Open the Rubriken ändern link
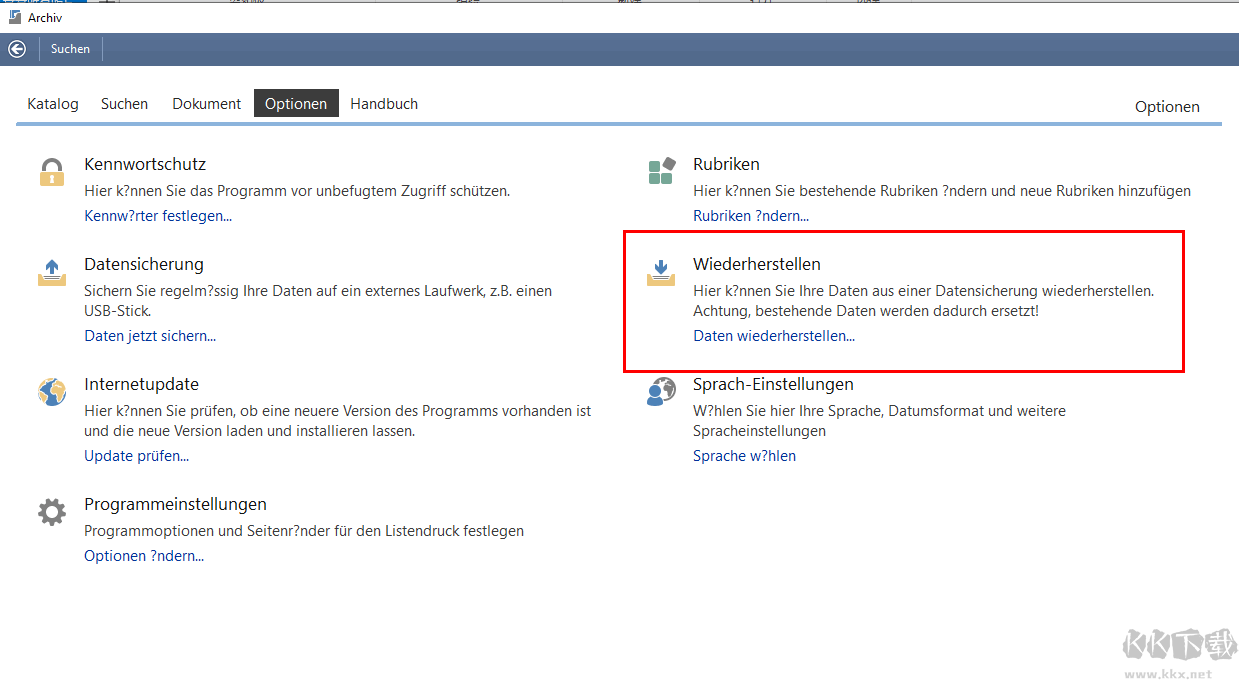The width and height of the screenshot is (1239, 681). tap(751, 216)
